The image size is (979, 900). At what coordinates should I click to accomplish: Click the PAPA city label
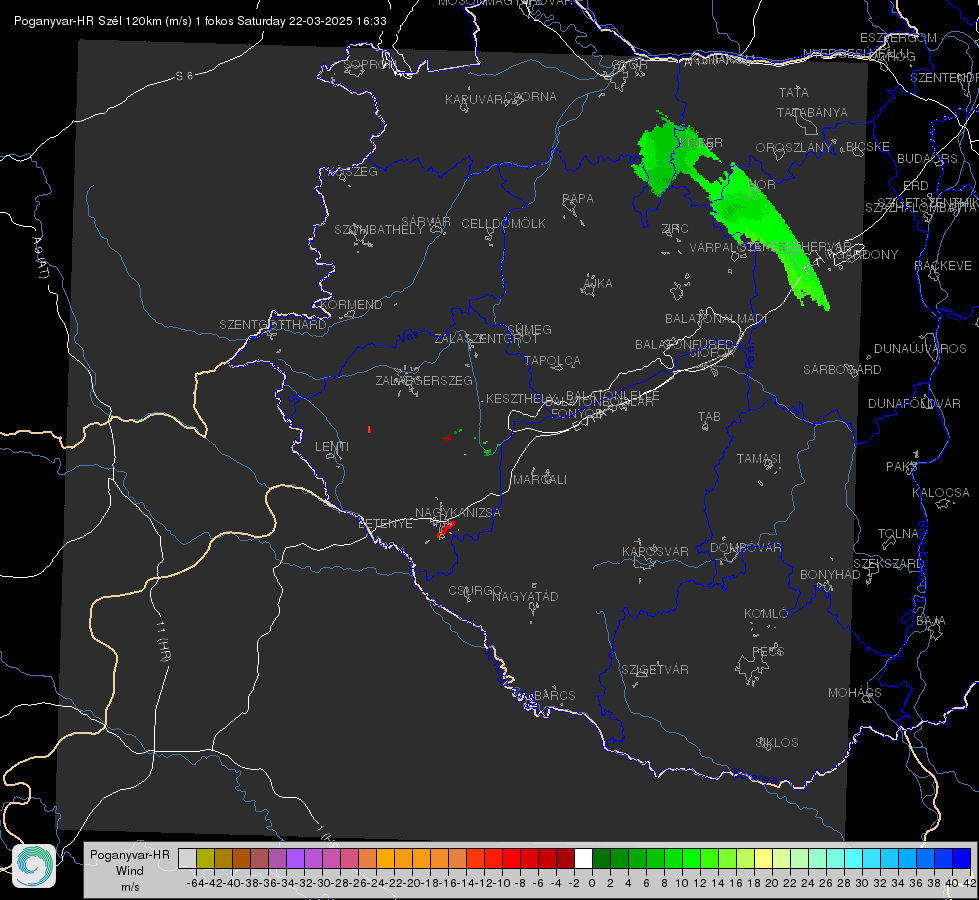pyautogui.click(x=578, y=199)
